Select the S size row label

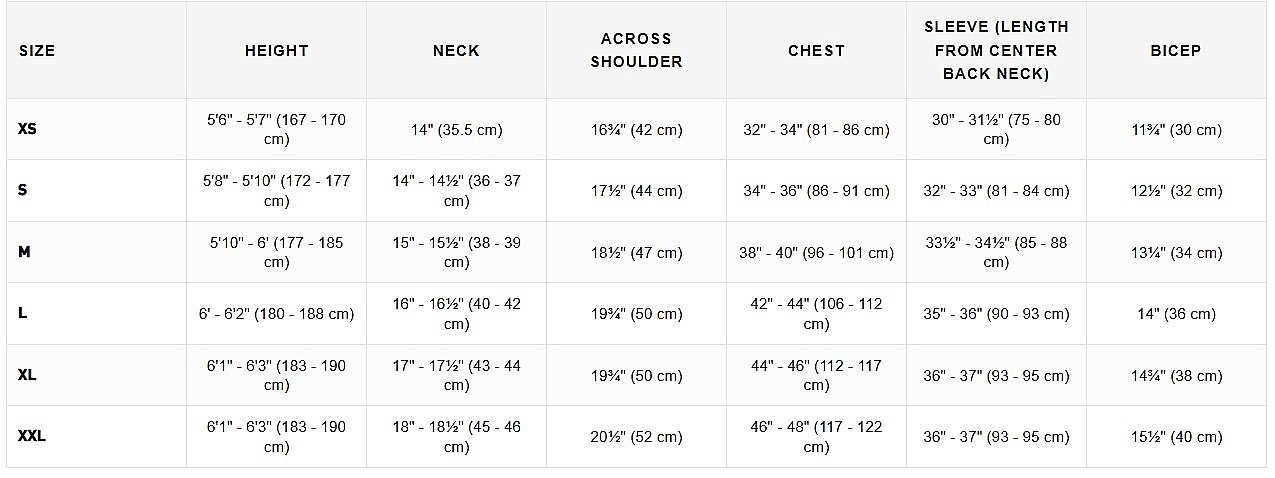(23, 190)
